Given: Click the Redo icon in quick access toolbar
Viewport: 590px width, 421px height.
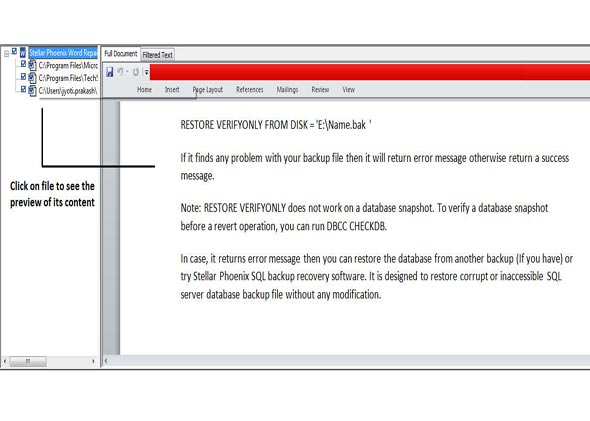Looking at the screenshot, I should (x=136, y=72).
